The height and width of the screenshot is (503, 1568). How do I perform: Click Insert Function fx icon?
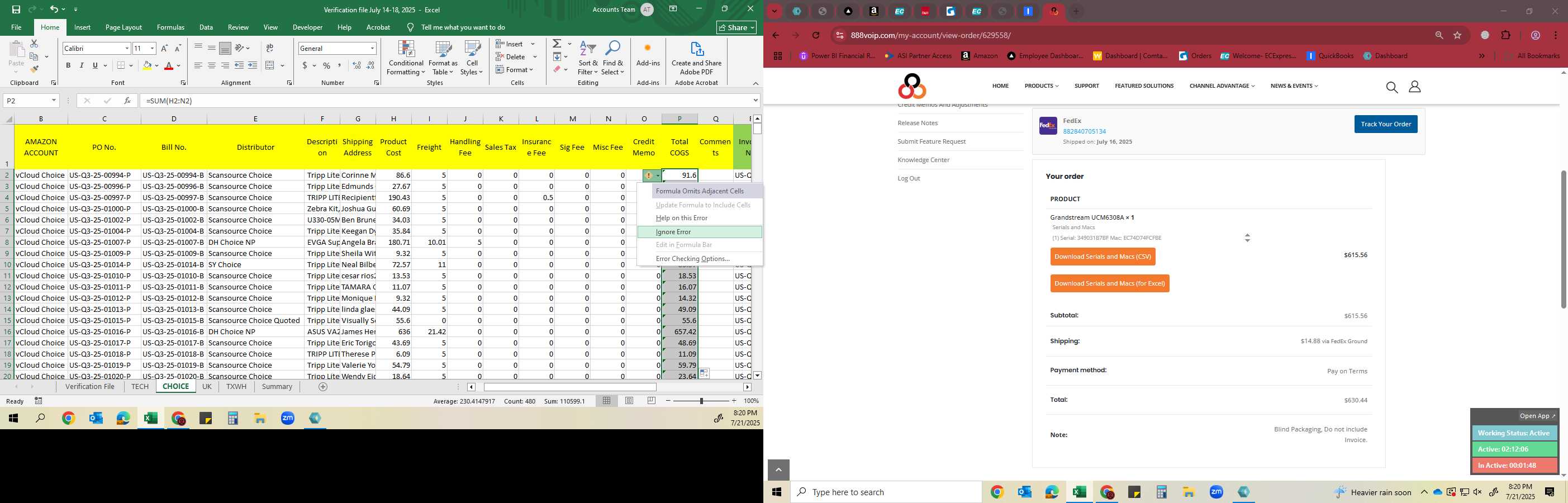(x=127, y=101)
